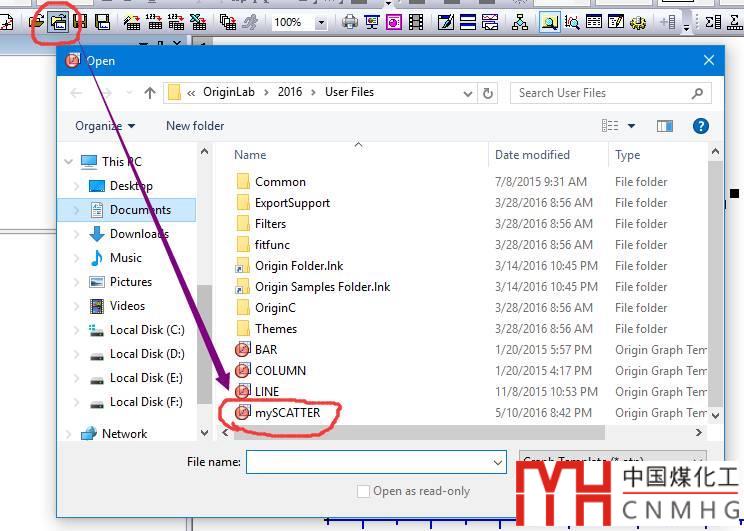Click the refresh button beside address bar
This screenshot has width=744, height=531.
[487, 93]
